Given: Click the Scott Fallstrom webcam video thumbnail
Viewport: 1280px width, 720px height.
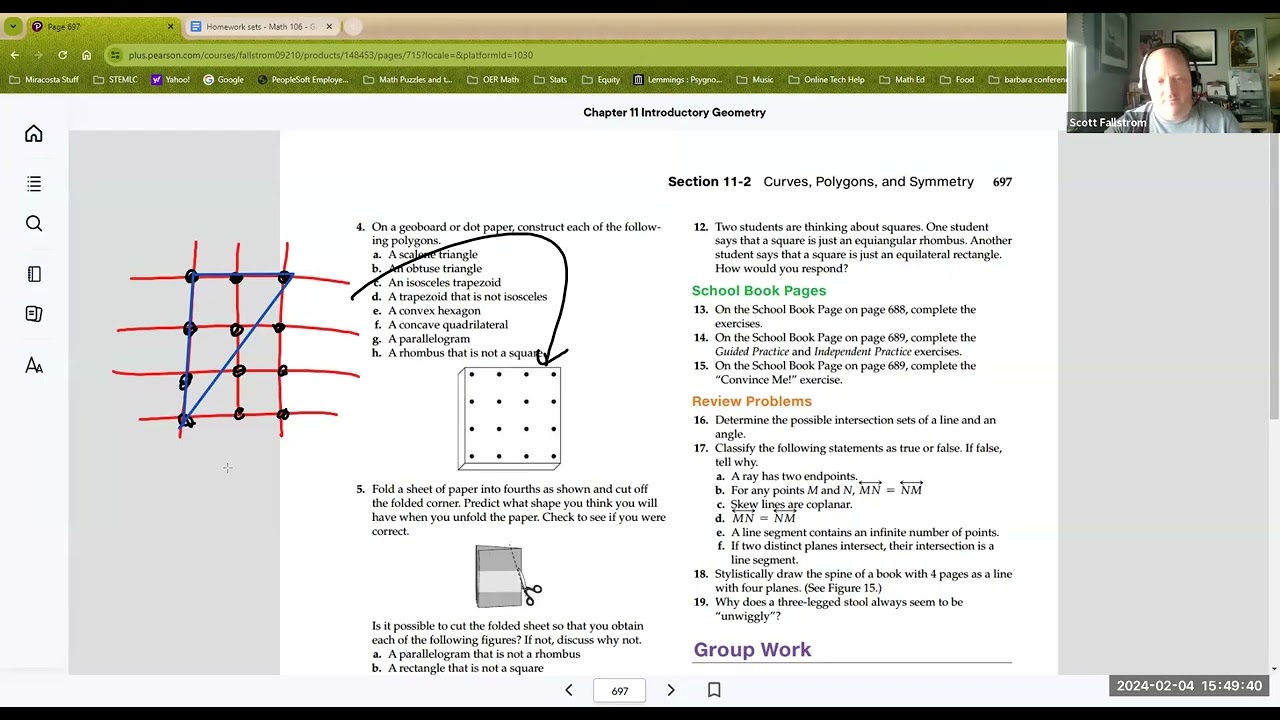Looking at the screenshot, I should pos(1172,73).
